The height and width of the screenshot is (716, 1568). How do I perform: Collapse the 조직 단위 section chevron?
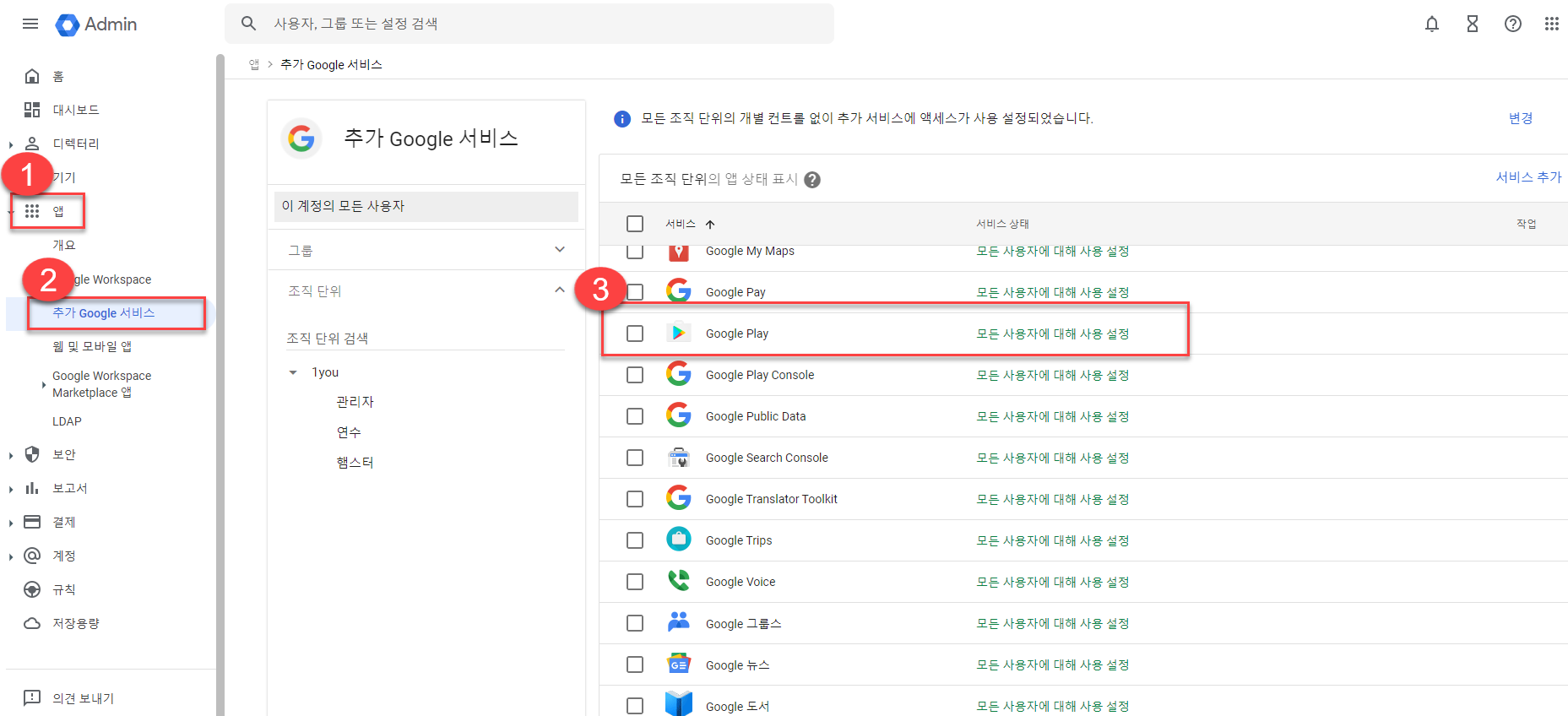tap(560, 290)
